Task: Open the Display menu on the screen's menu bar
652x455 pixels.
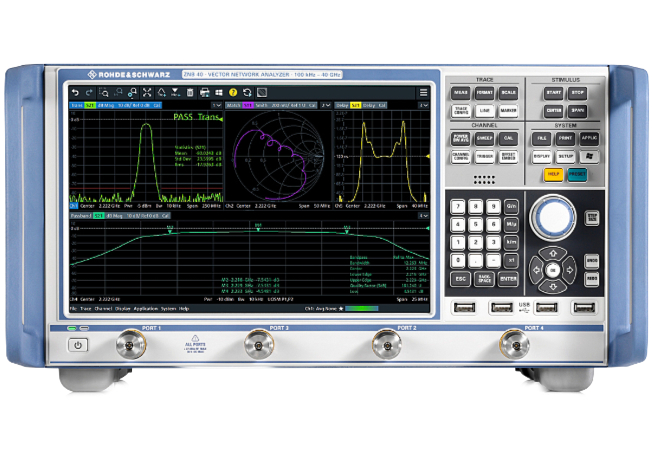Action: click(123, 309)
